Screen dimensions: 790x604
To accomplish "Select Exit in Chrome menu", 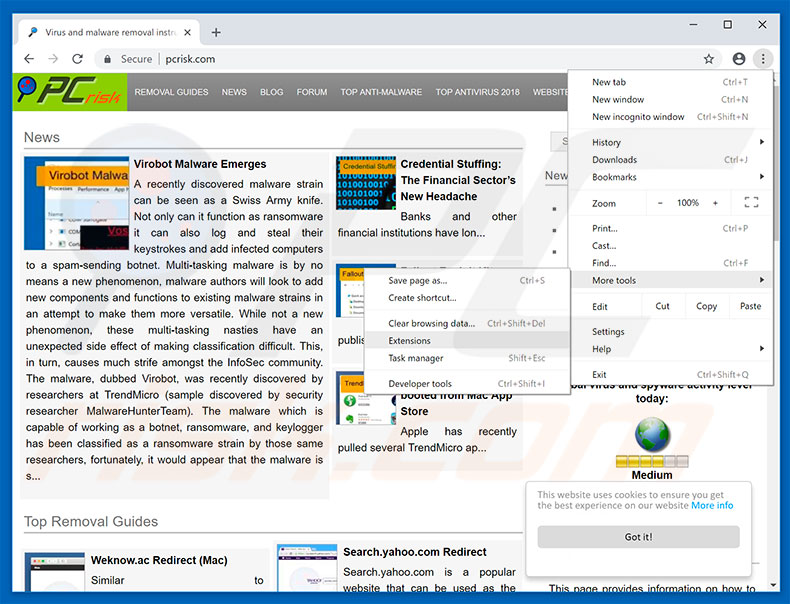I will (671, 374).
